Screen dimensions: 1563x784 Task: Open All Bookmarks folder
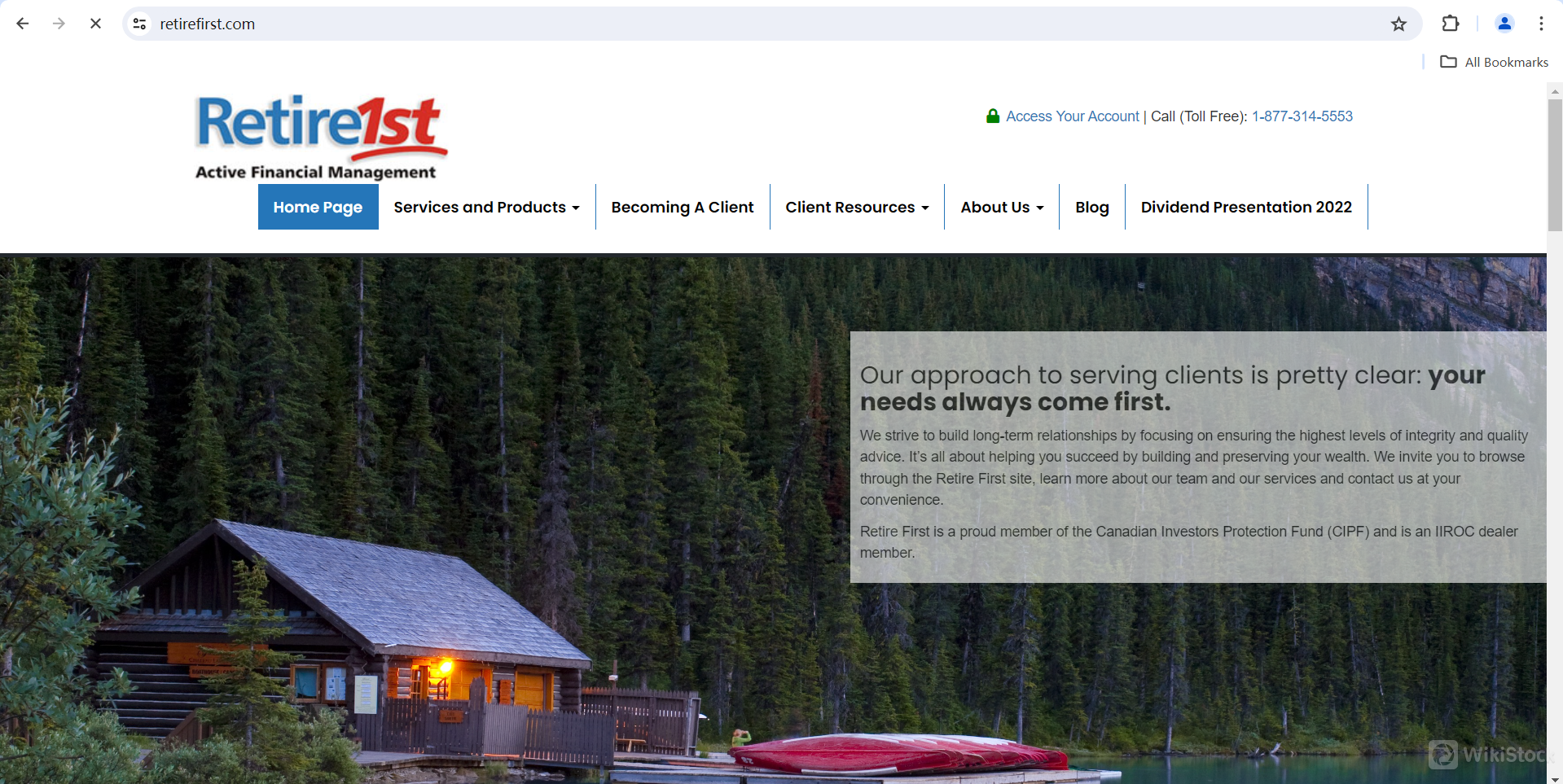(x=1495, y=62)
